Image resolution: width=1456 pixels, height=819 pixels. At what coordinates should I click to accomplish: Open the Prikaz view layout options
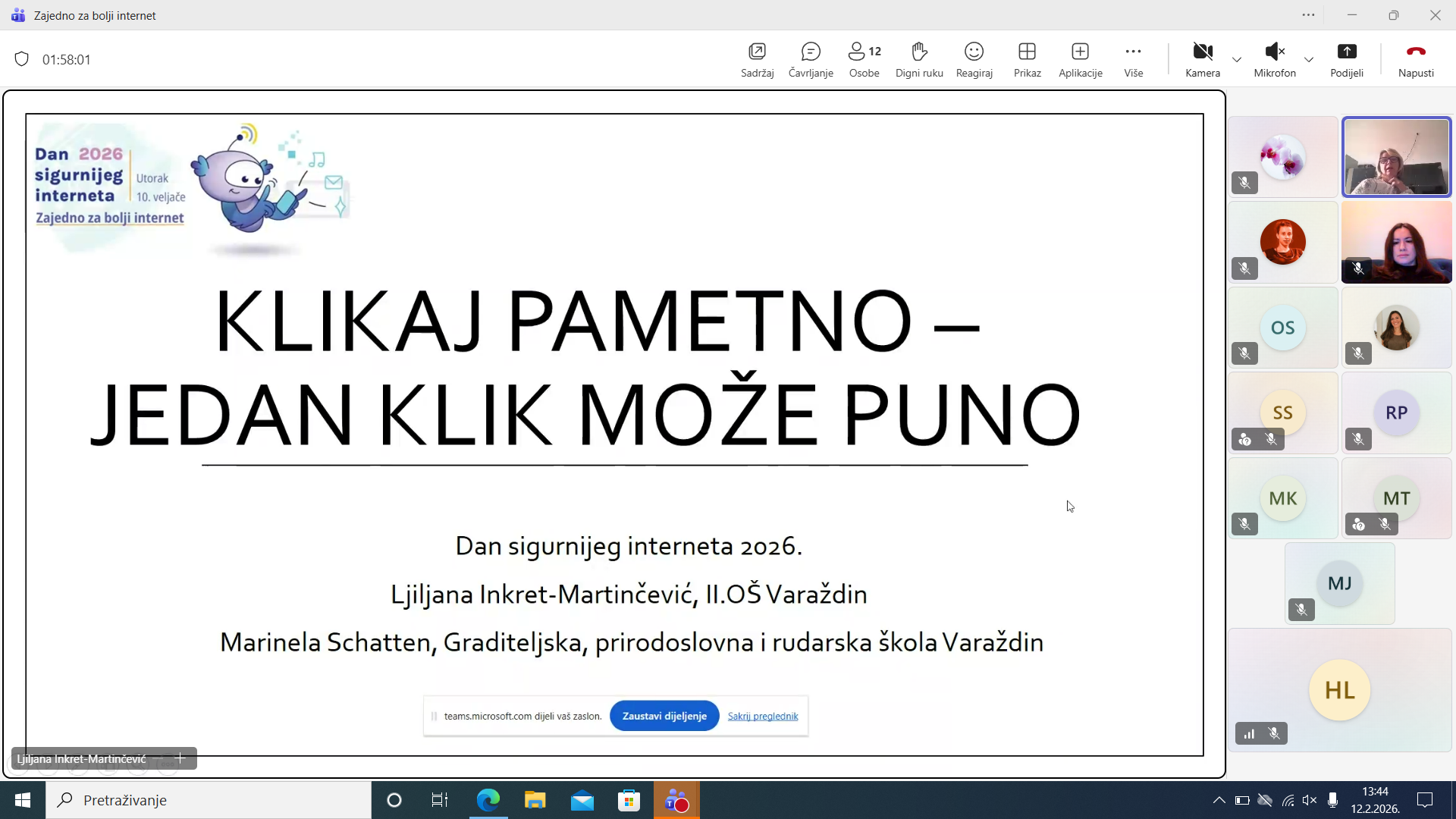pos(1027,52)
